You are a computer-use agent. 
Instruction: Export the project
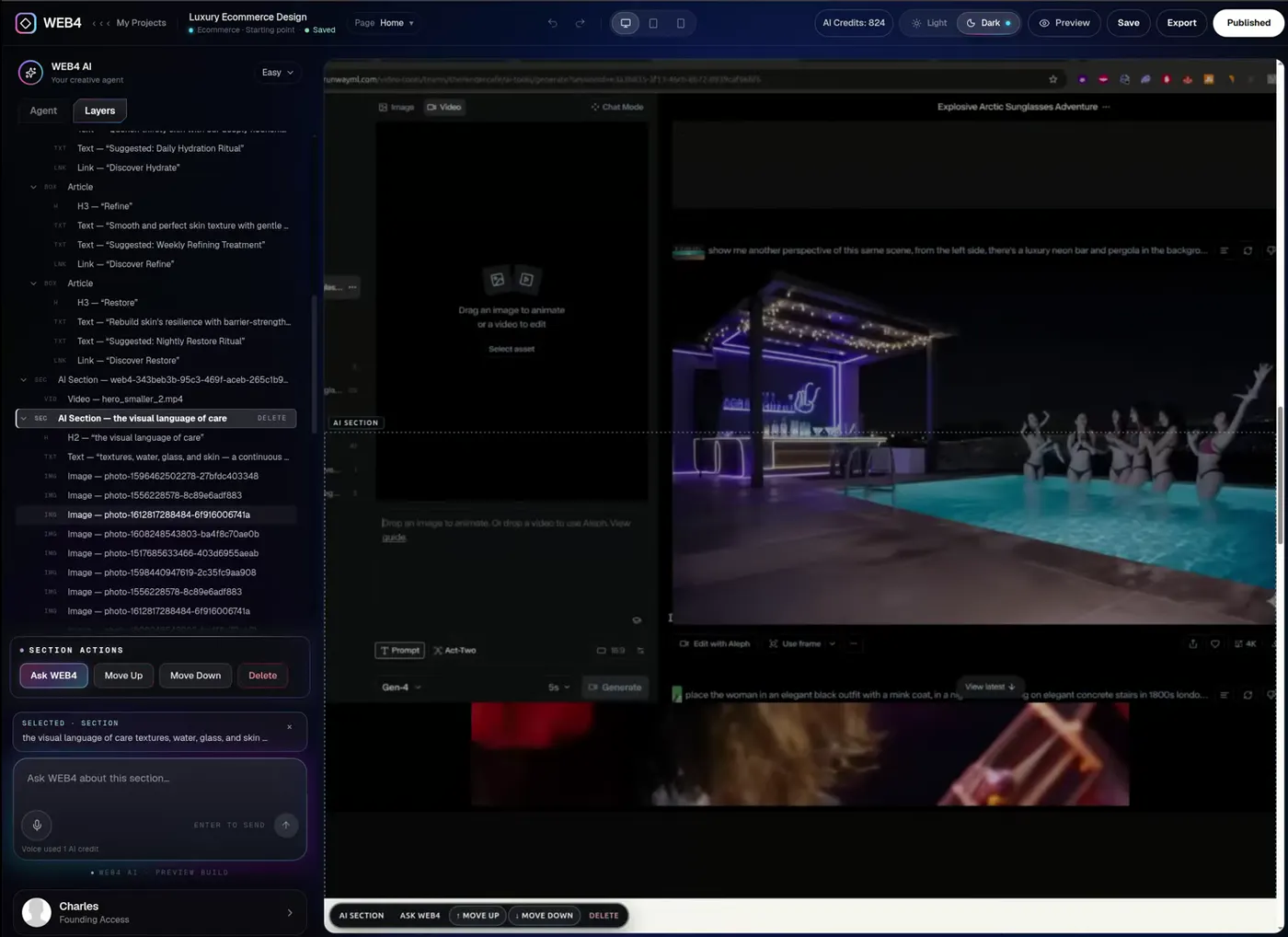click(1181, 23)
